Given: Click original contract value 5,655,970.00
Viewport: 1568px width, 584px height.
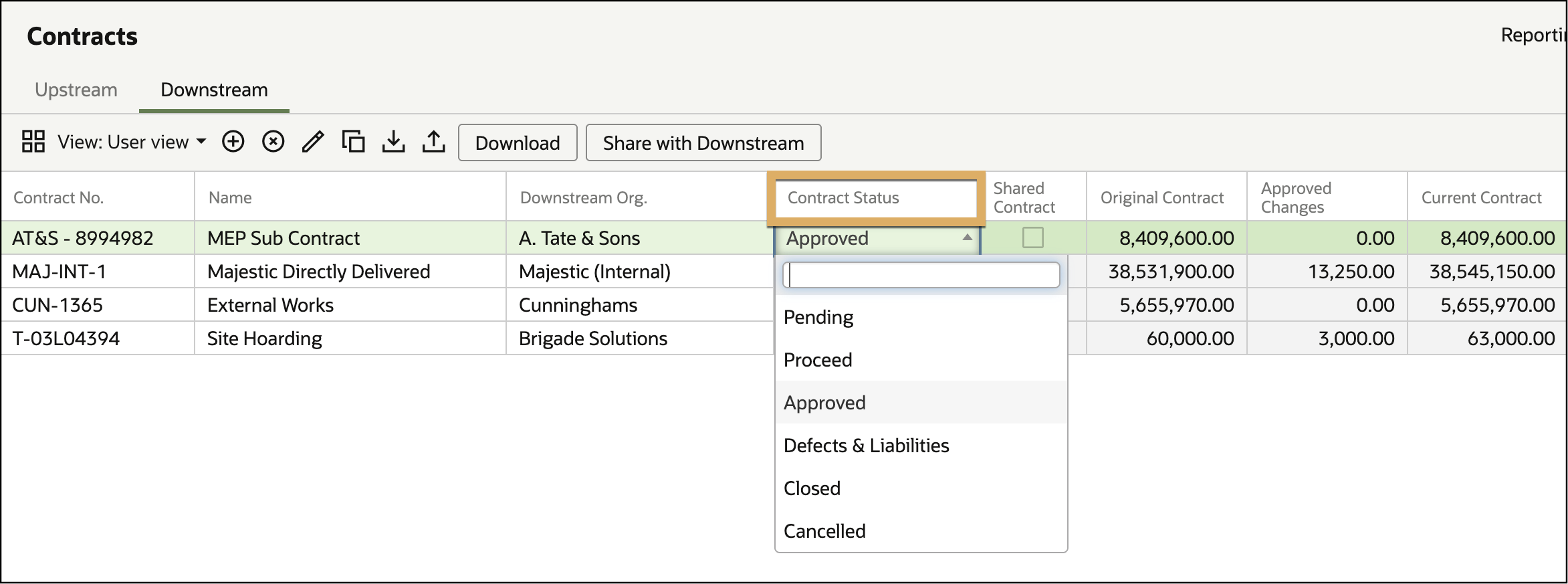Looking at the screenshot, I should tap(1167, 304).
